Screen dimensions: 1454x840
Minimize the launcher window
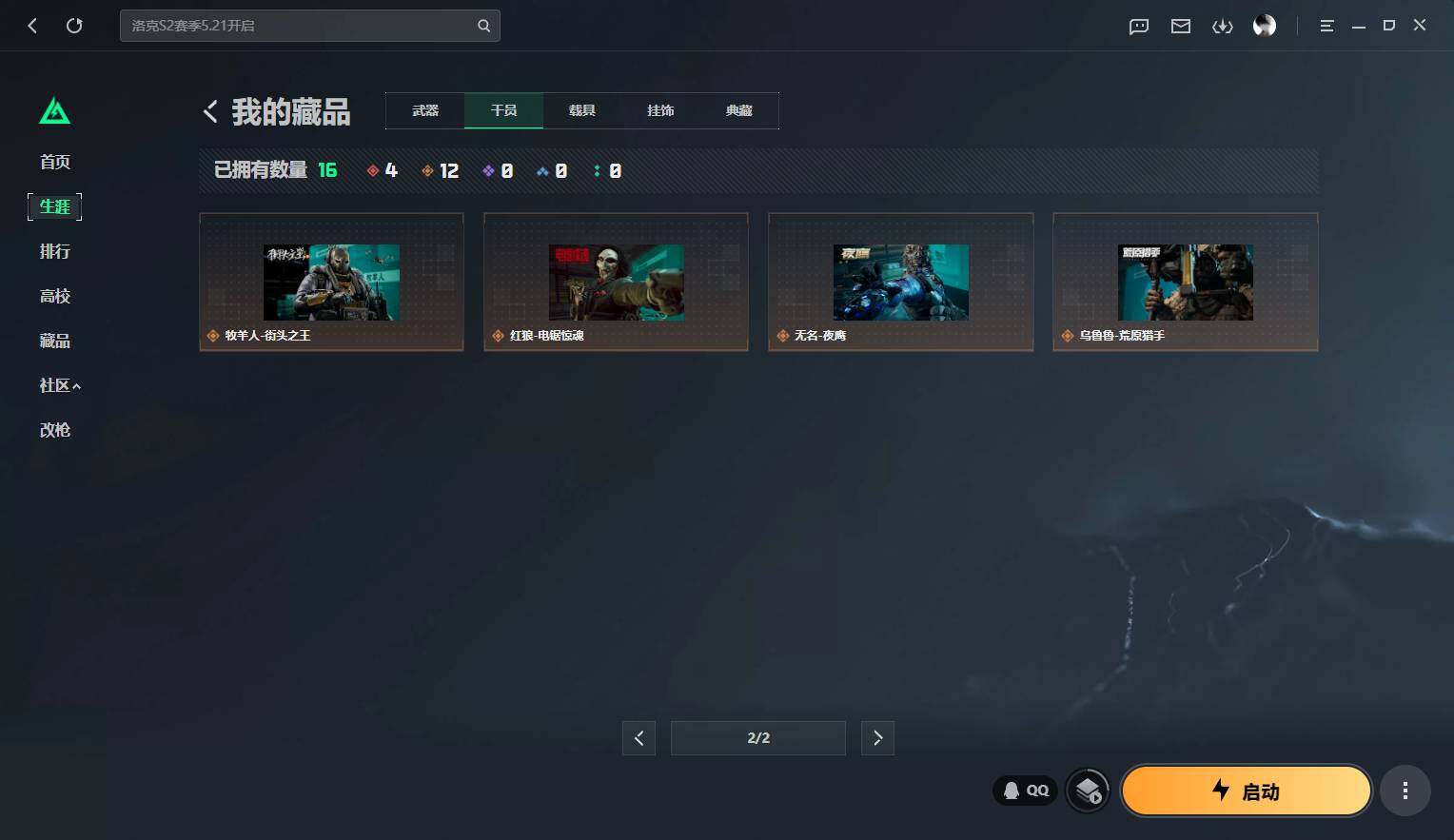[1359, 26]
